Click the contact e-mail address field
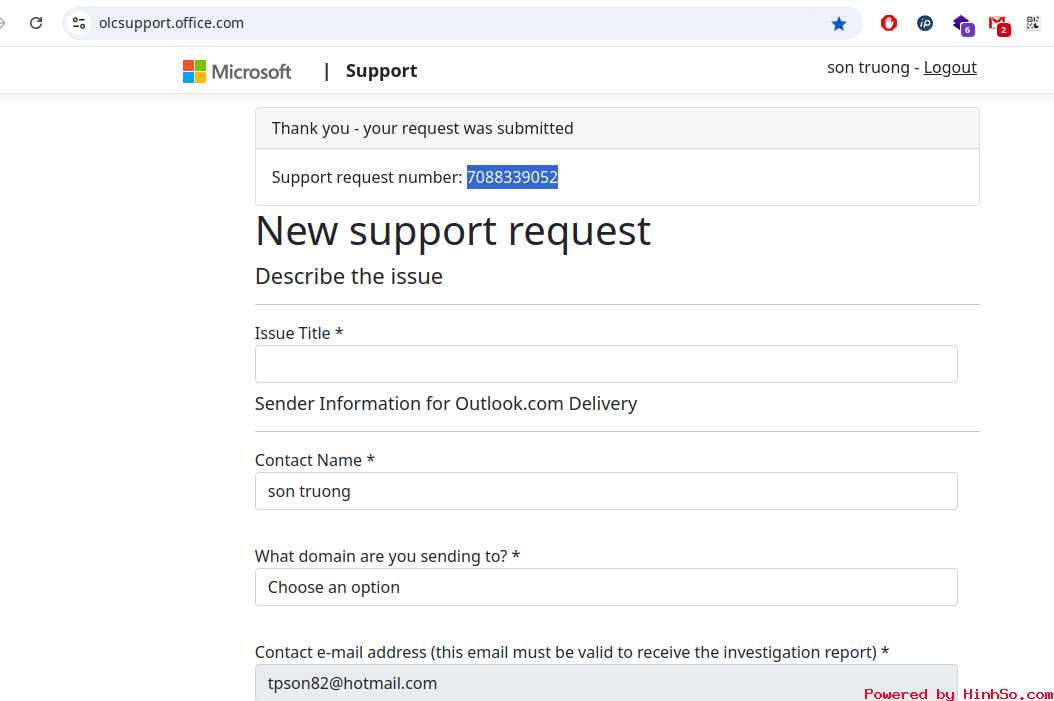This screenshot has height=701, width=1054. (x=606, y=683)
